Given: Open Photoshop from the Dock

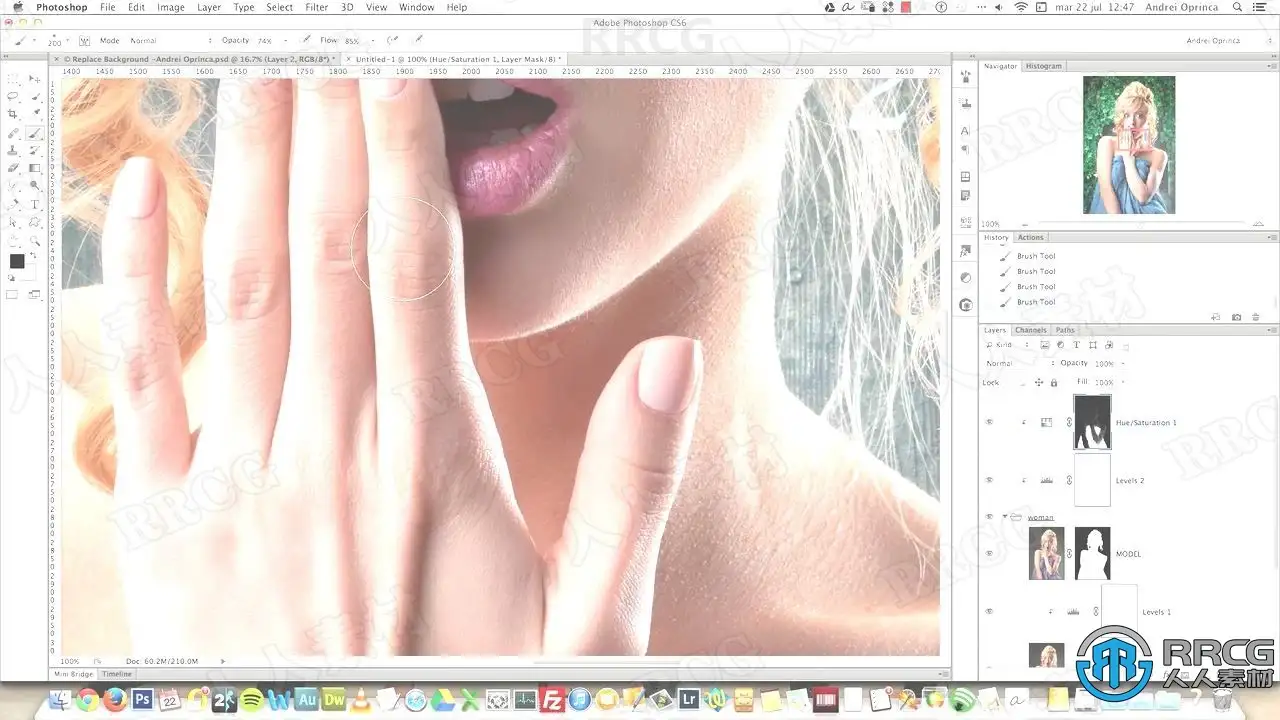Looking at the screenshot, I should click(x=142, y=699).
